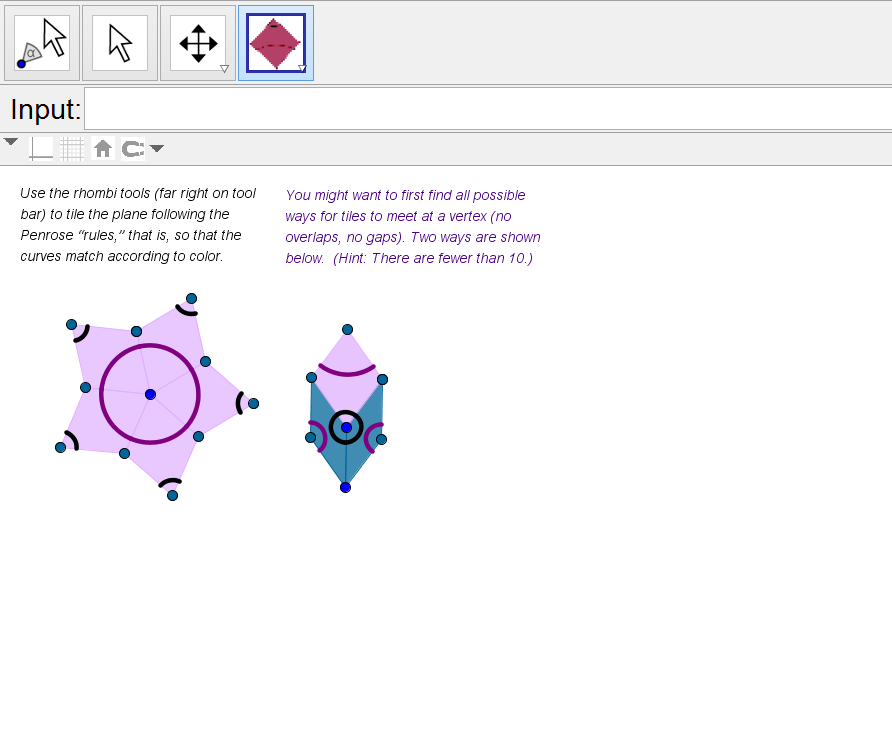Expand the point capturing dropdown arrow

point(157,148)
